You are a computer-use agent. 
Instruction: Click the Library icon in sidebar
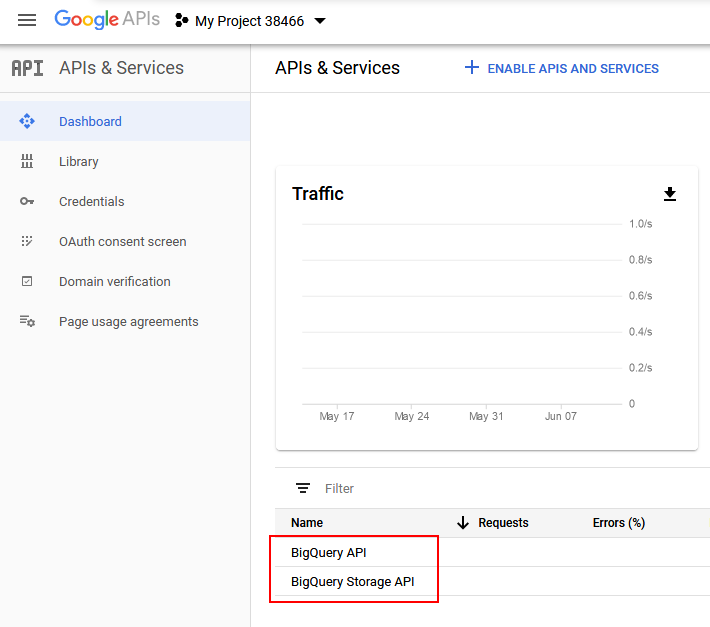[x=27, y=161]
